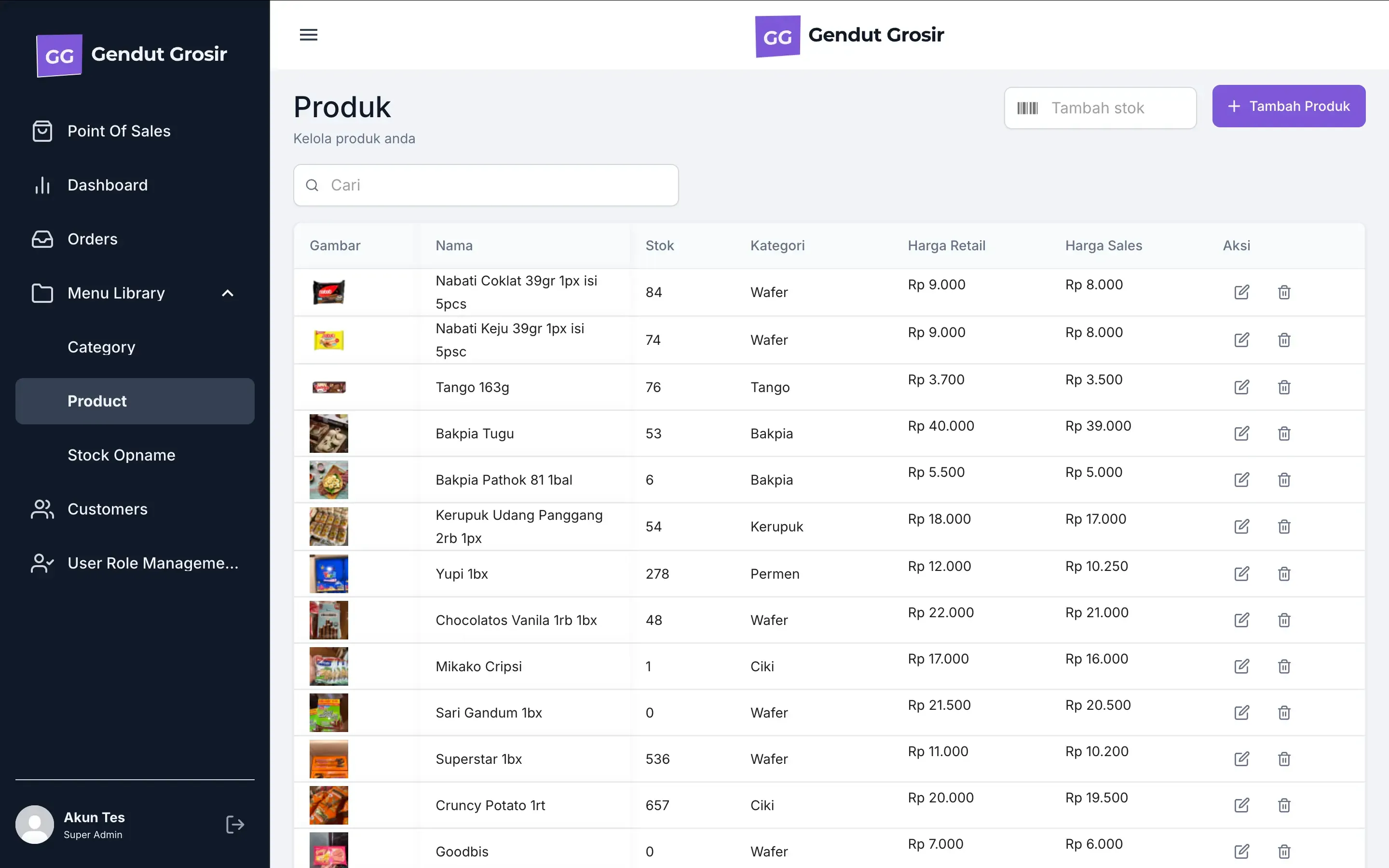Delete Nabati Coklat 39gr product
This screenshot has width=1389, height=868.
(1284, 292)
